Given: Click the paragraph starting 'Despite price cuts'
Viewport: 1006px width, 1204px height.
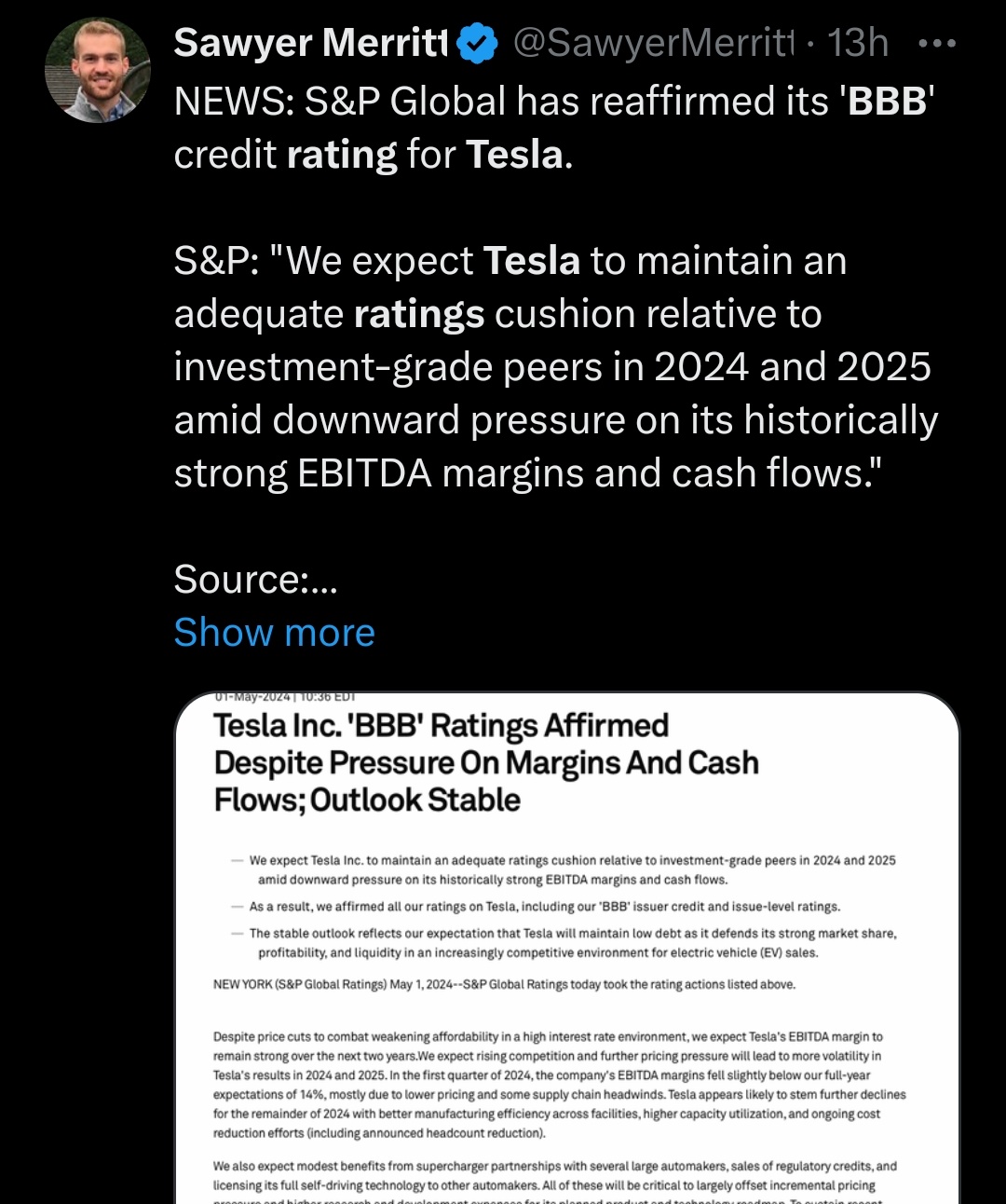Looking at the screenshot, I should 559,1084.
